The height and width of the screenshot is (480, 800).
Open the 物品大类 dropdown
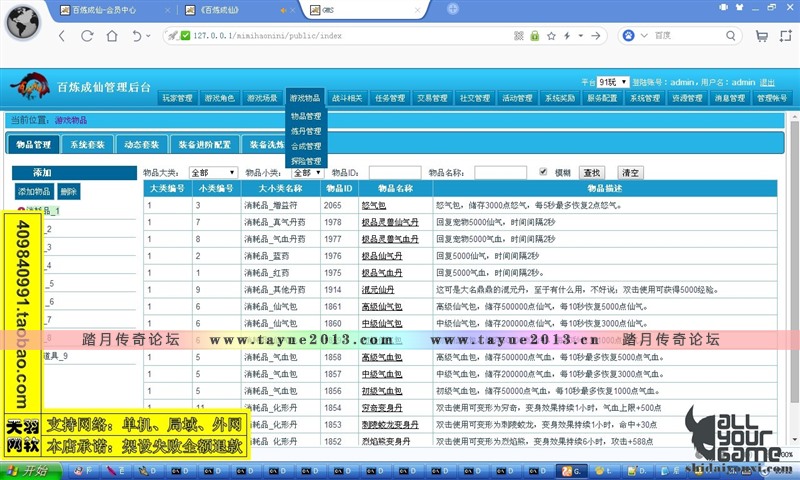tap(212, 173)
